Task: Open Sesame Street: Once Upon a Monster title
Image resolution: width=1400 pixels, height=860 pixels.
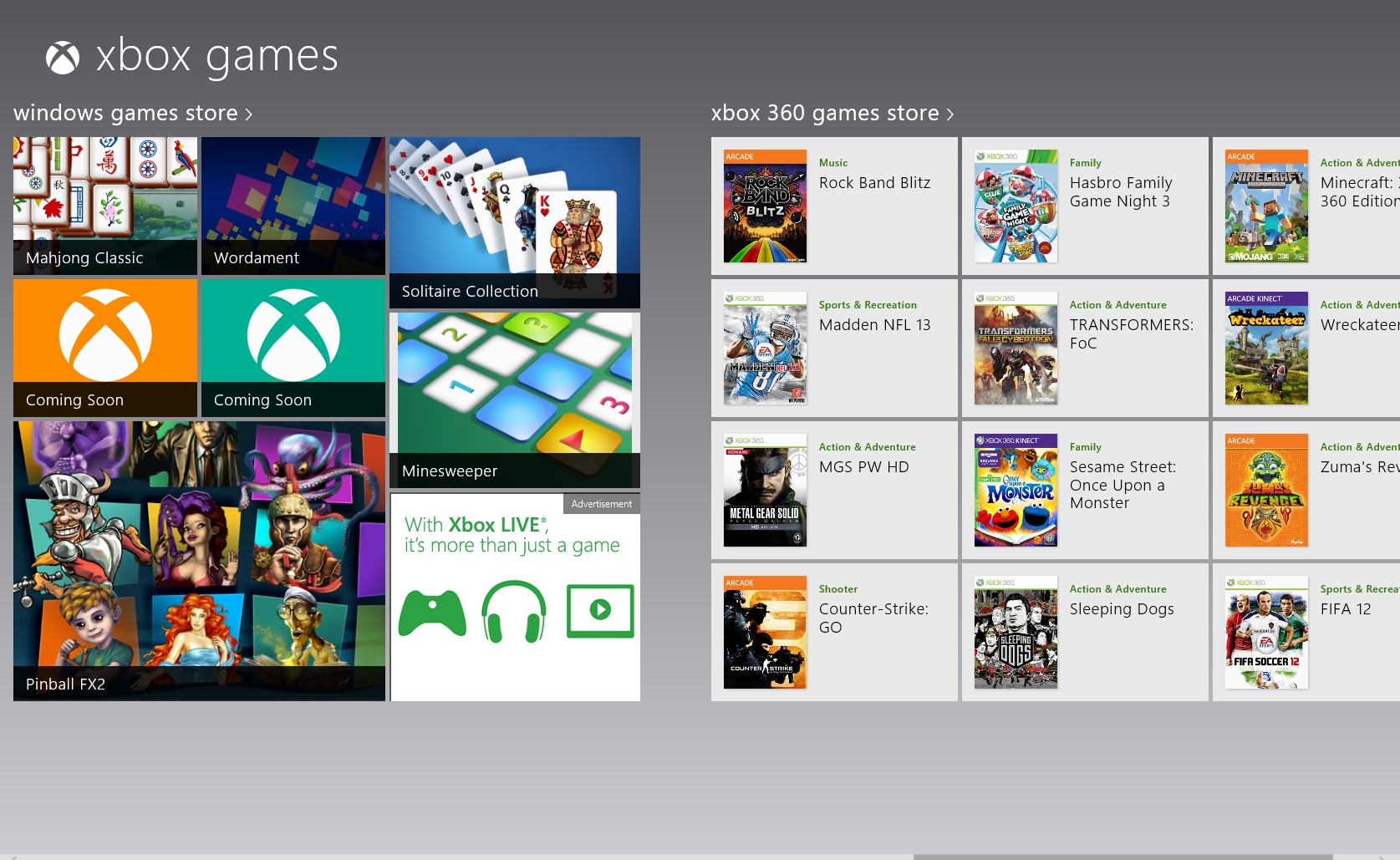Action: coord(1123,485)
